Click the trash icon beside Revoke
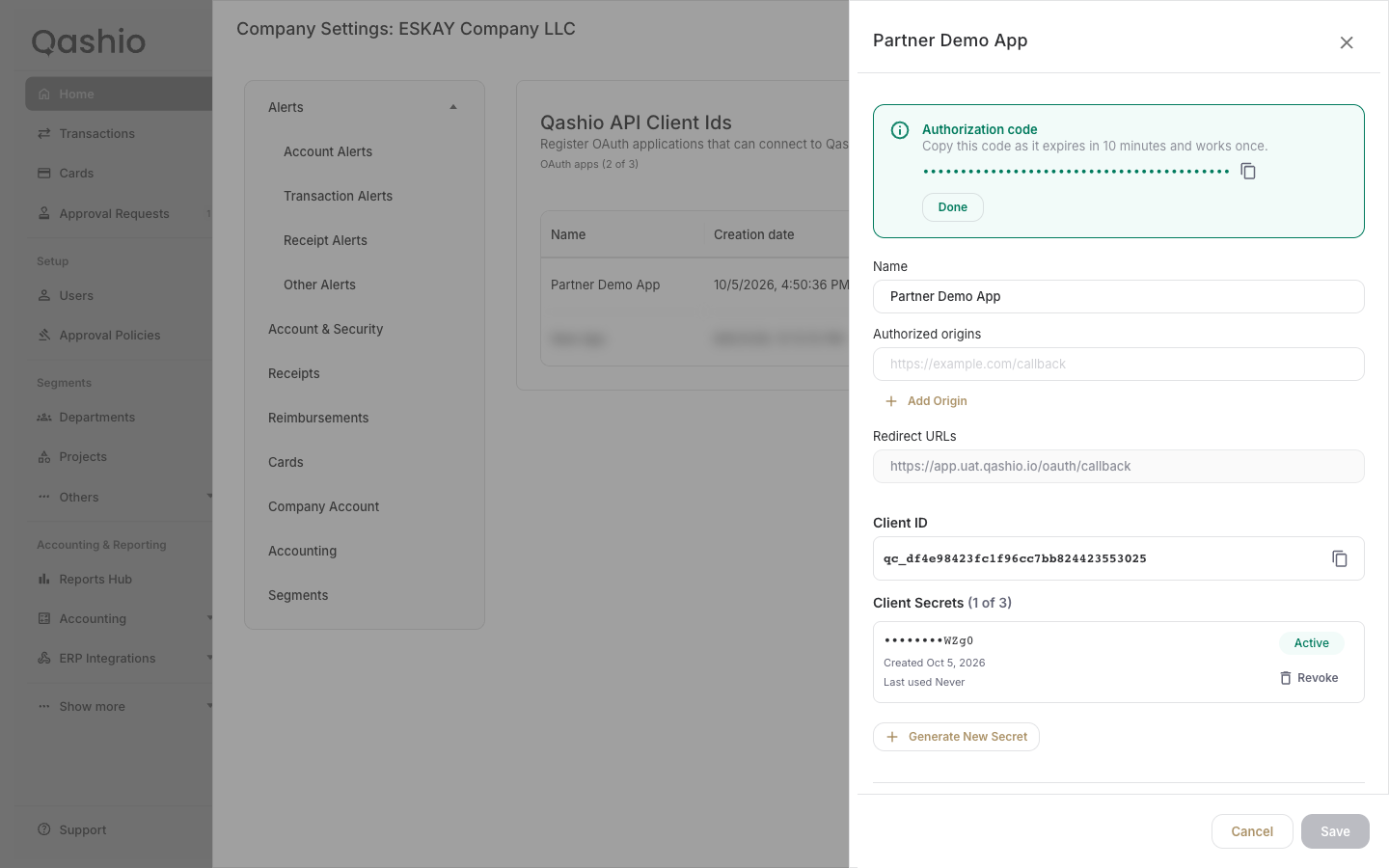Screen dimensions: 1389x868 coord(1285,678)
